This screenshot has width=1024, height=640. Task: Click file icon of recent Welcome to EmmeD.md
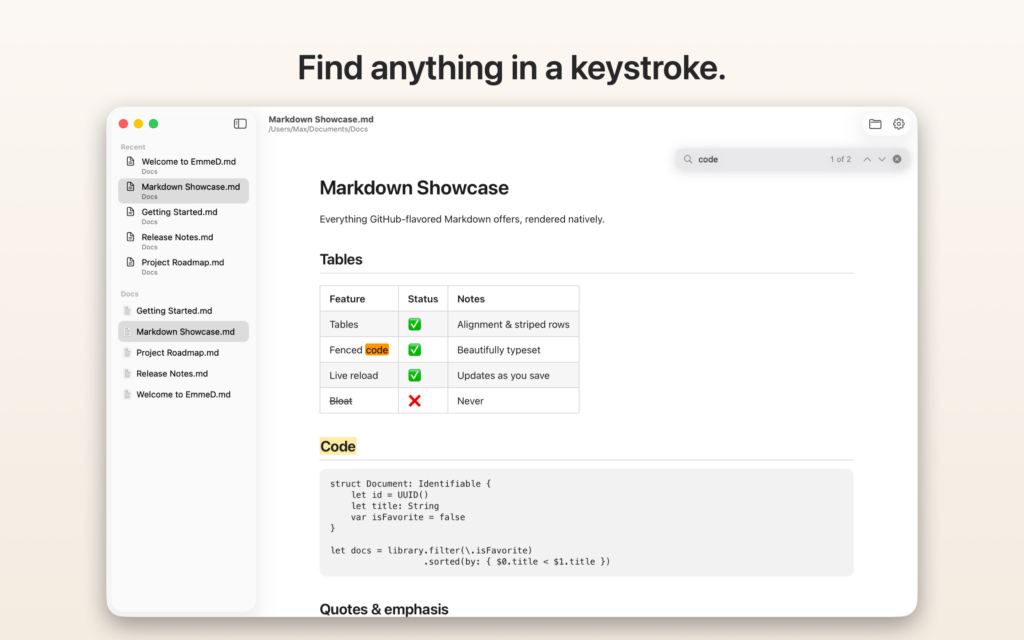click(x=130, y=161)
